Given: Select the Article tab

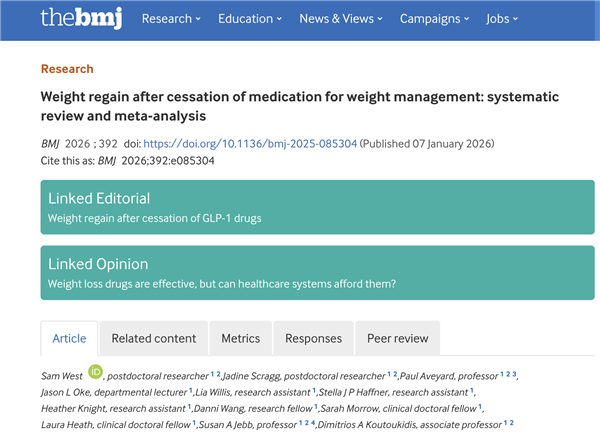Looking at the screenshot, I should pyautogui.click(x=69, y=338).
